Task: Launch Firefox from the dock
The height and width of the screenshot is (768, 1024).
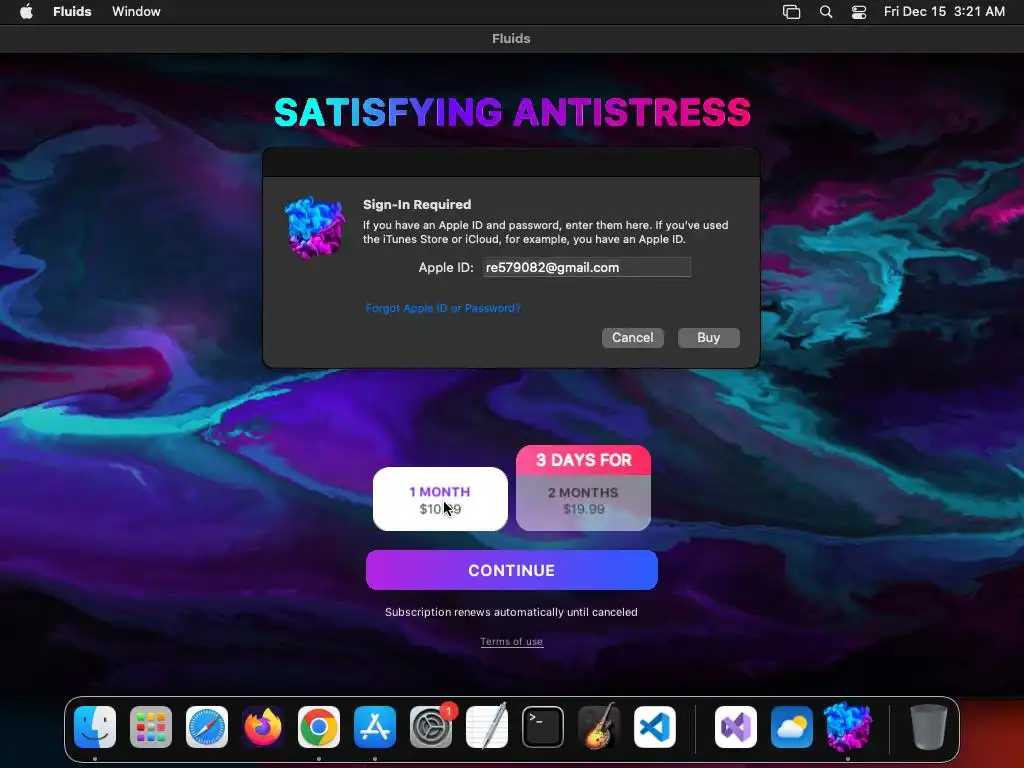Action: [x=263, y=727]
